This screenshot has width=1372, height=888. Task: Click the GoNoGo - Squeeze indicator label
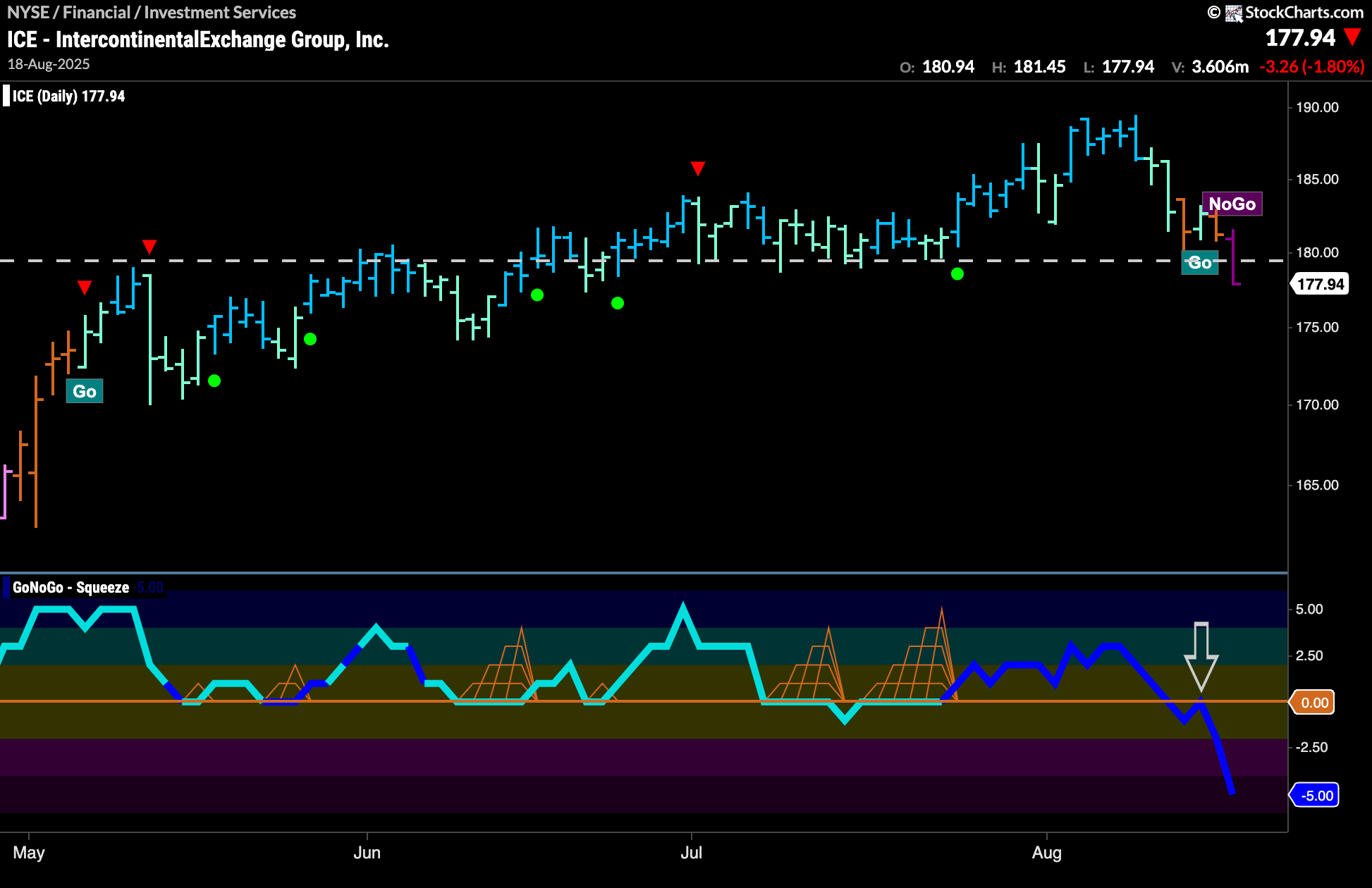[71, 587]
